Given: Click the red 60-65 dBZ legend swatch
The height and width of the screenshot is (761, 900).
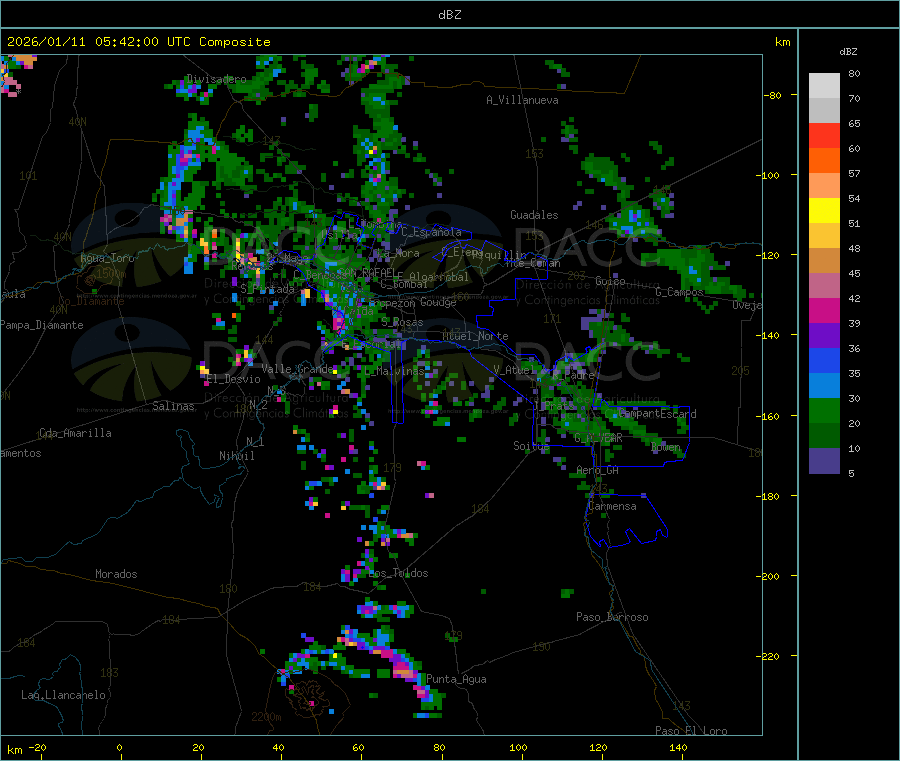Looking at the screenshot, I should point(824,135).
